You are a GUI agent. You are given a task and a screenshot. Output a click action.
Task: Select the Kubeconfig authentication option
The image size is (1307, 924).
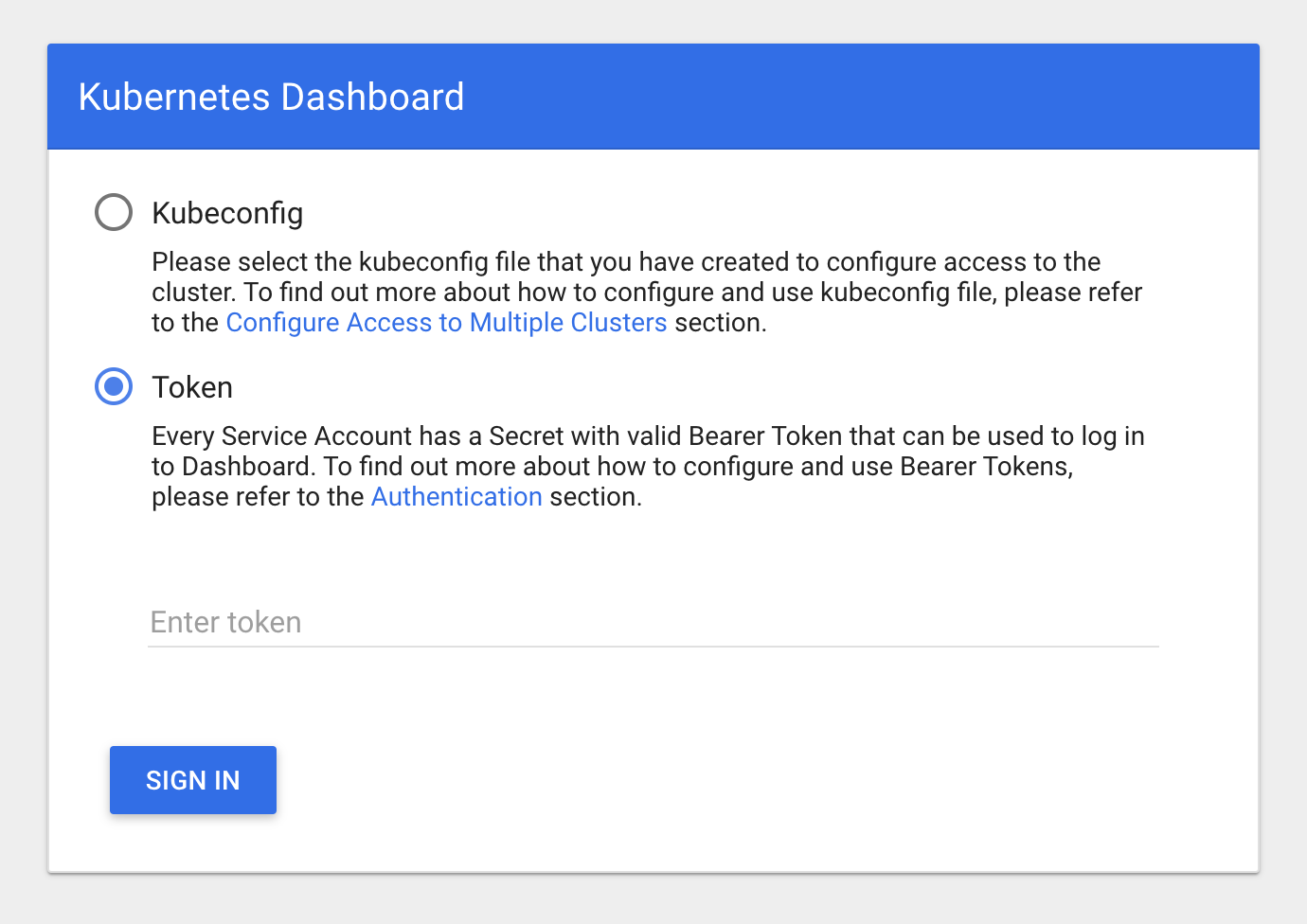coord(113,212)
